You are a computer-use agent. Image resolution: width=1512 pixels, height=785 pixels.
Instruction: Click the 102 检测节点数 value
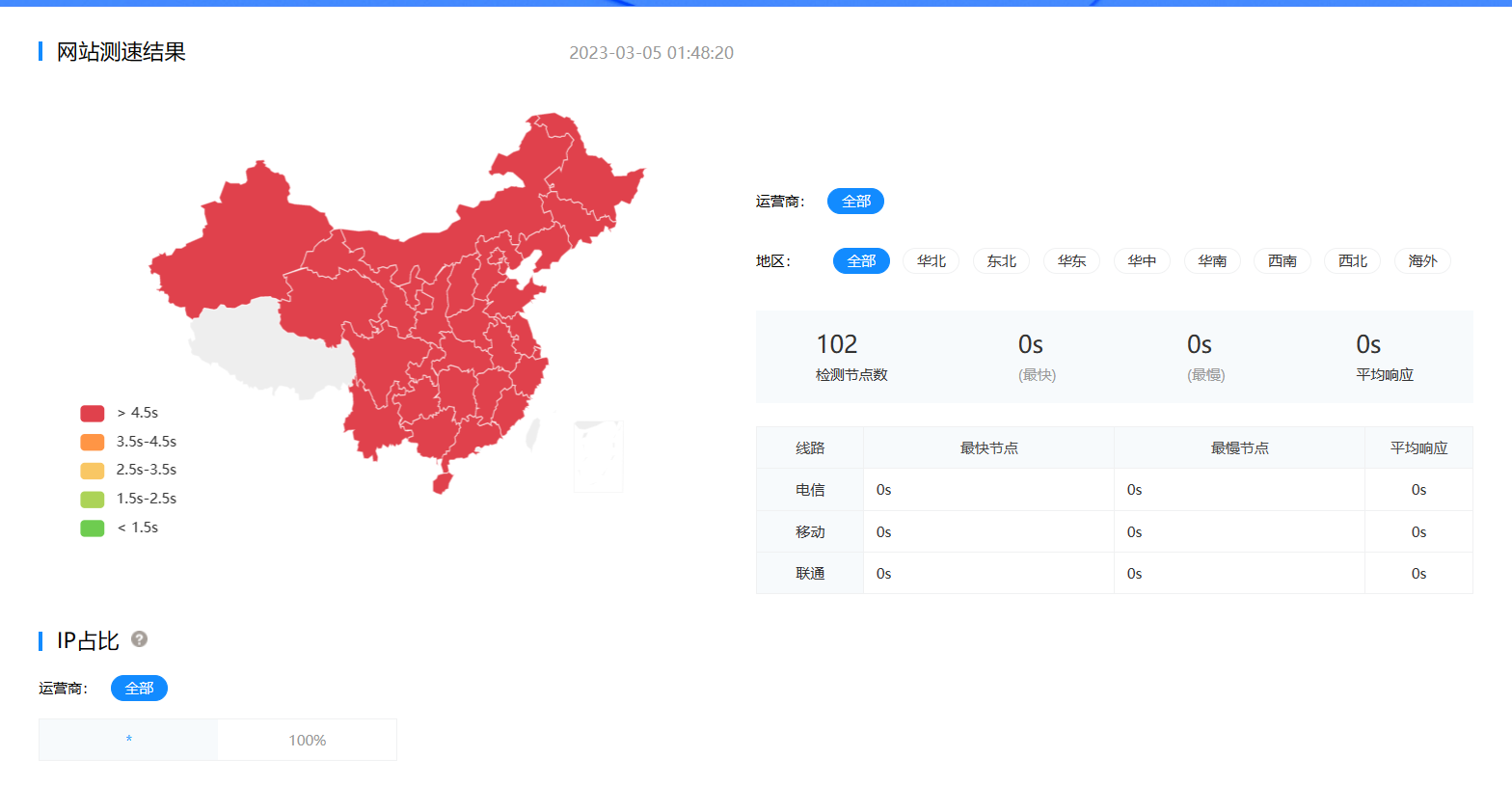coord(837,344)
